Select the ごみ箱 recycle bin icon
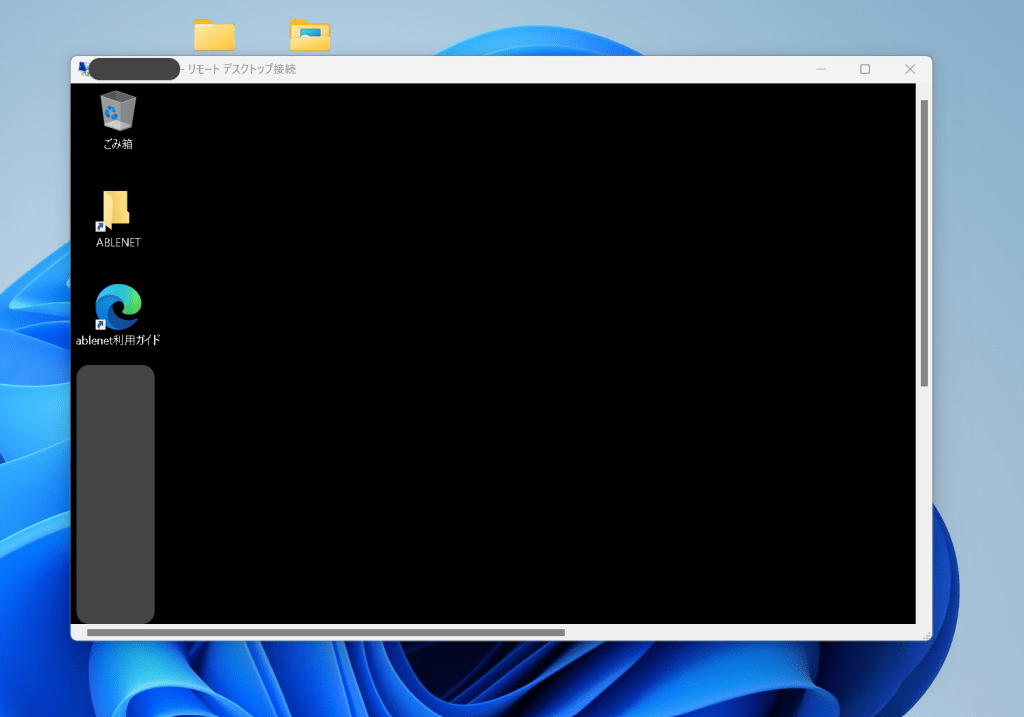The image size is (1024, 717). pos(118,111)
